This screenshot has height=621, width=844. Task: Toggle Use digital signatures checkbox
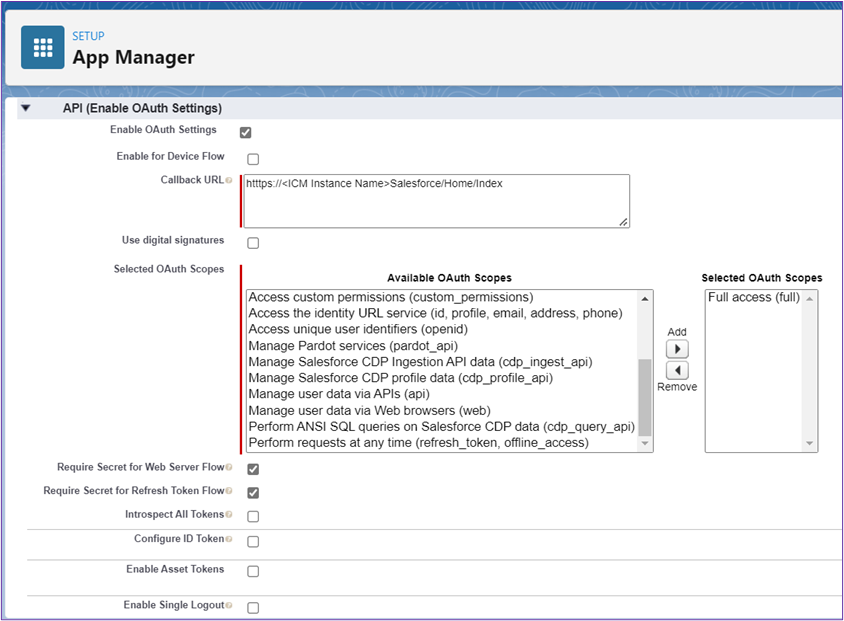pos(253,243)
